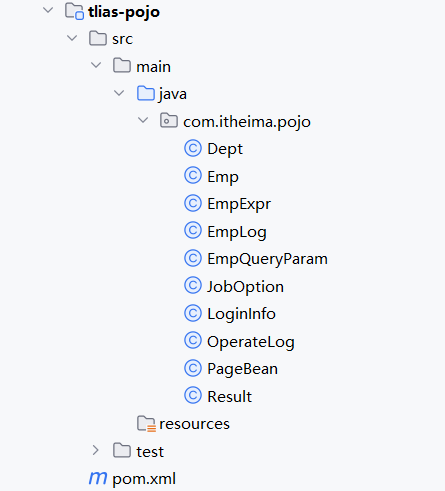The height and width of the screenshot is (491, 445).
Task: Click the JobOption class icon
Action: [193, 286]
